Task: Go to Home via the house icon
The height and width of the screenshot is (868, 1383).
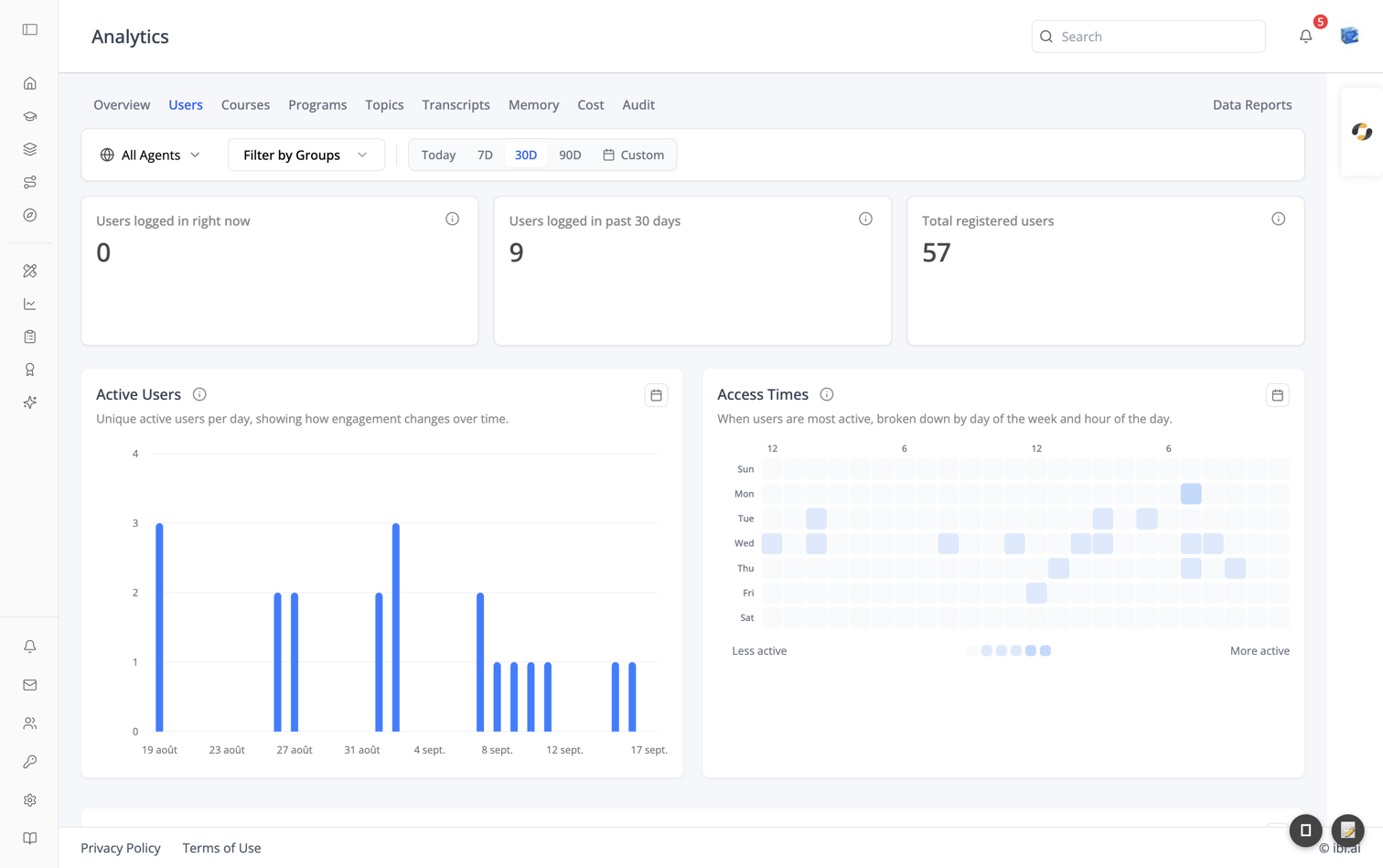Action: click(x=30, y=83)
